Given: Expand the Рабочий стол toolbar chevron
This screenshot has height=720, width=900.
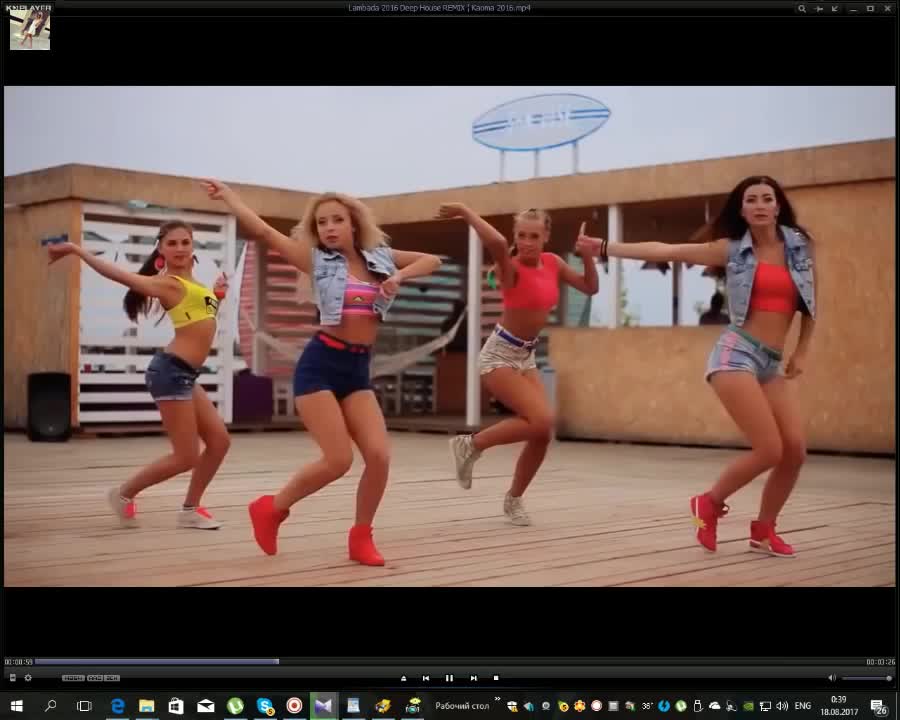Looking at the screenshot, I should 497,701.
